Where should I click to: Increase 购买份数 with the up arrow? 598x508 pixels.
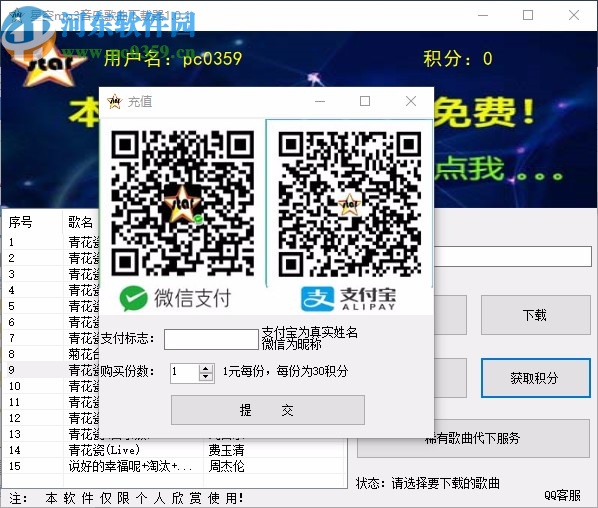click(206, 369)
